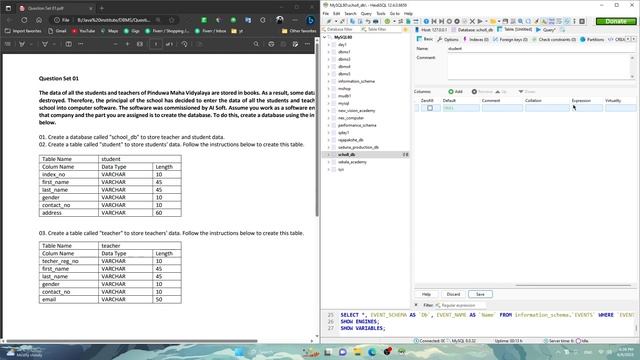Click the refresh icon in Edge

point(24,20)
